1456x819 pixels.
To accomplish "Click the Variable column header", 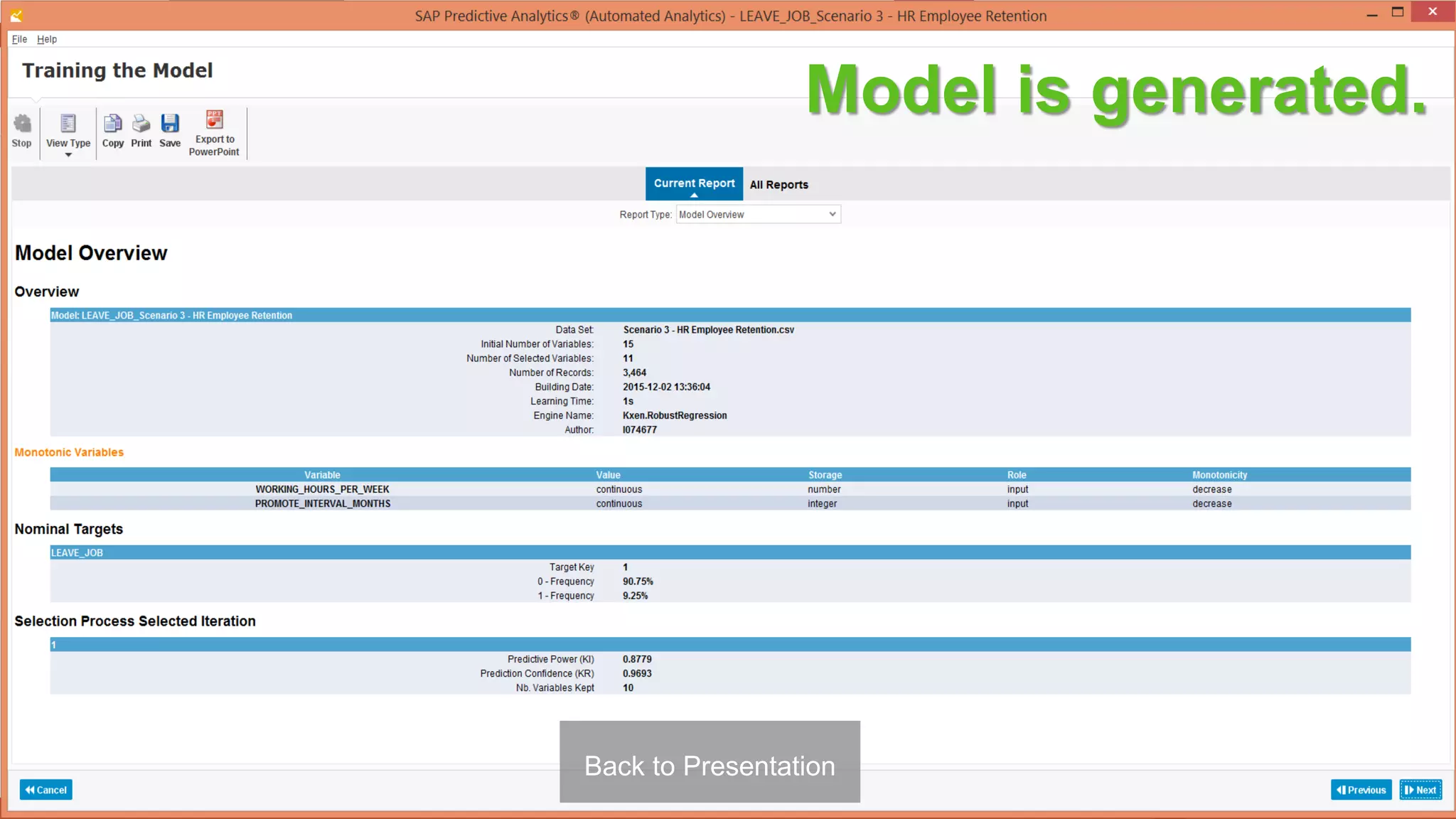I will pyautogui.click(x=322, y=475).
